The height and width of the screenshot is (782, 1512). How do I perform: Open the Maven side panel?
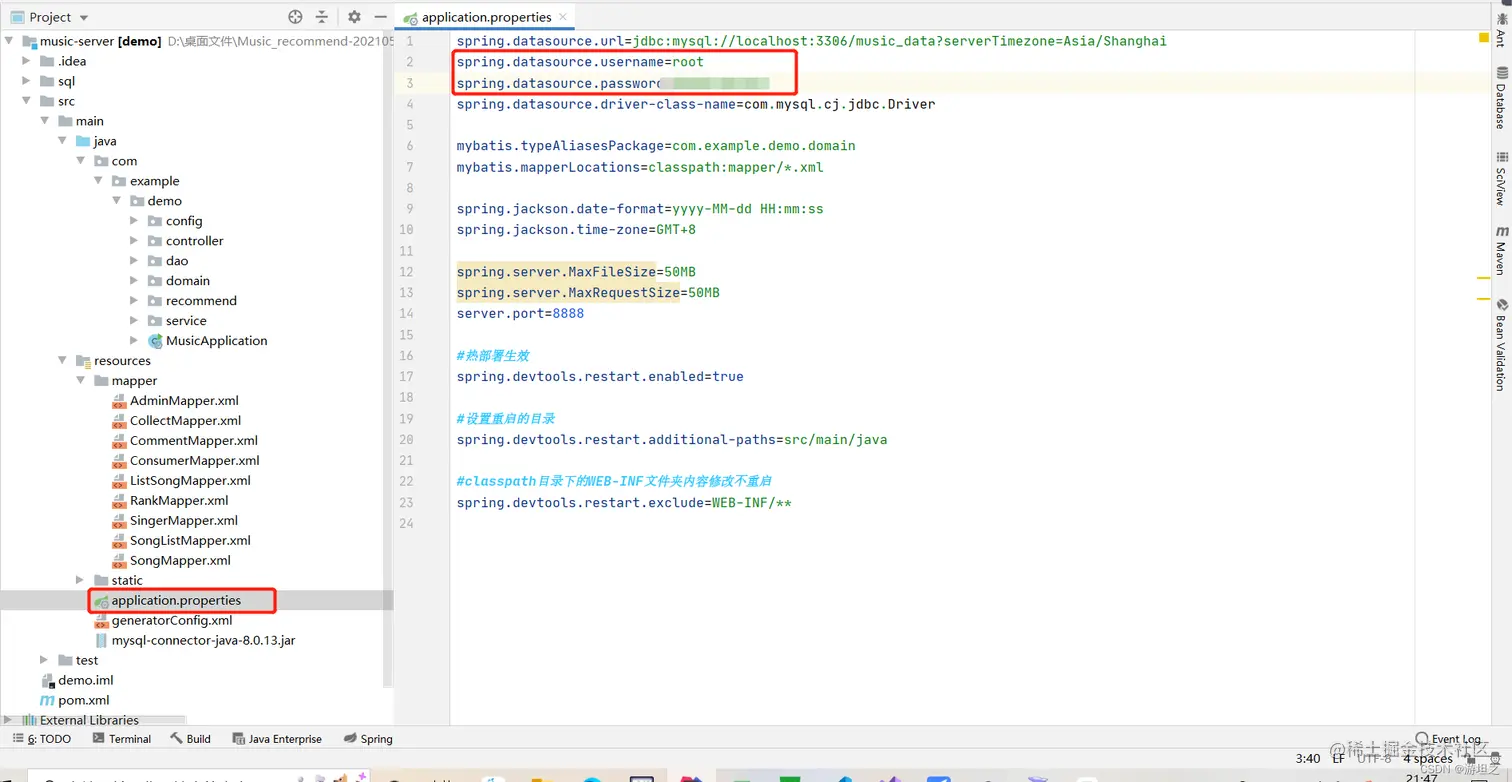pos(1501,252)
